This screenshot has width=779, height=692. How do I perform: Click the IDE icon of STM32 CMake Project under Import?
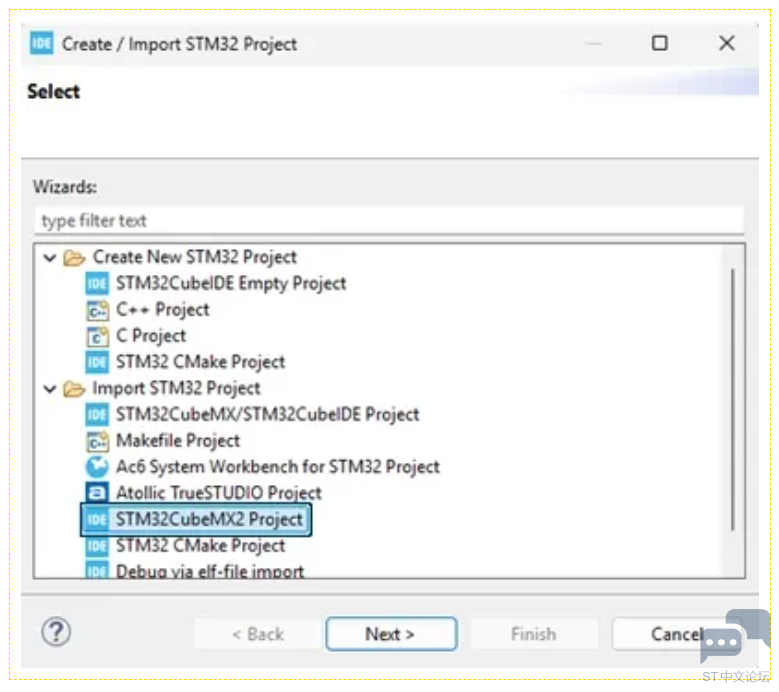point(97,546)
